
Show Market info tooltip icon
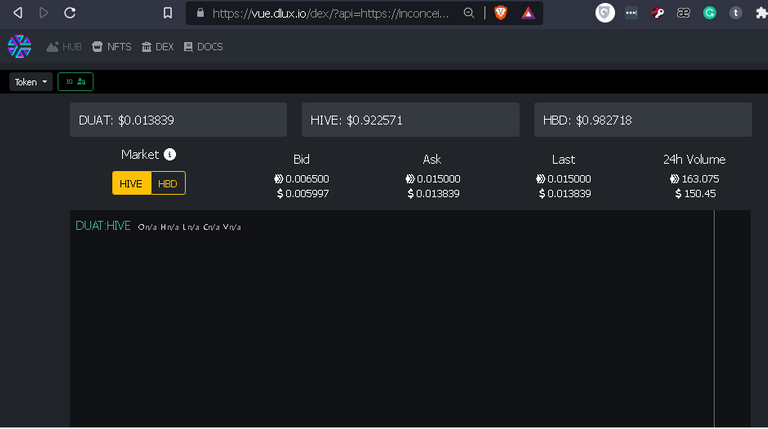tap(169, 155)
